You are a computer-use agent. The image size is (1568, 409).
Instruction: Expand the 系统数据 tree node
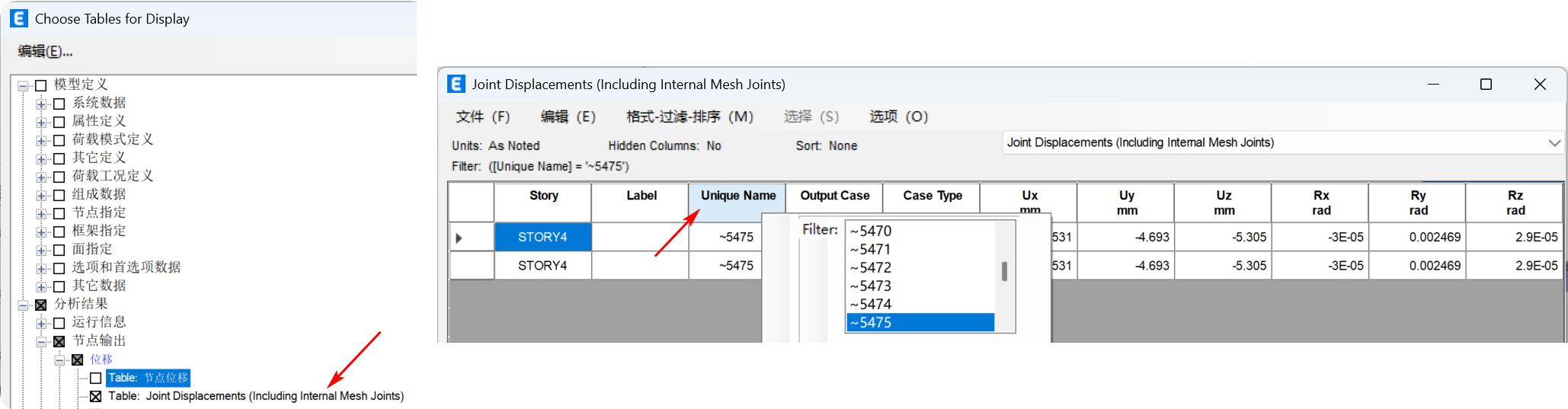click(41, 104)
